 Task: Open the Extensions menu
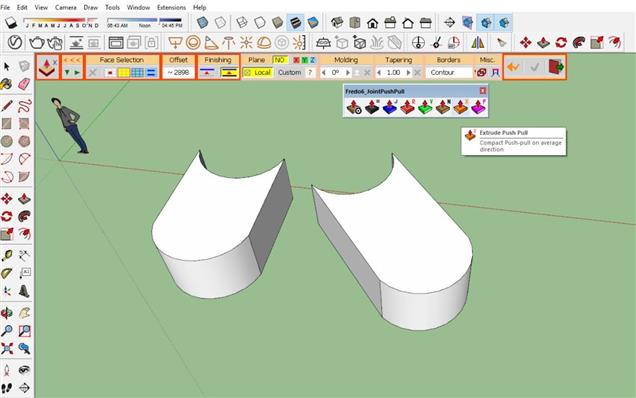click(x=172, y=7)
